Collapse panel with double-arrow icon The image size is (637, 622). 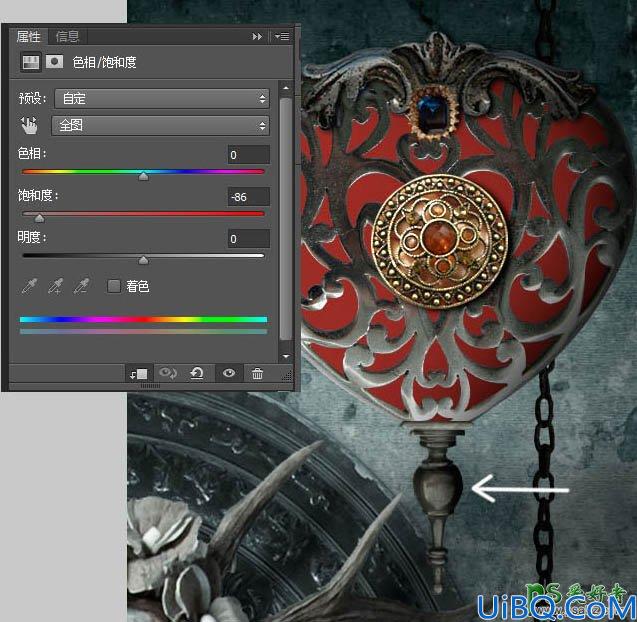(257, 37)
